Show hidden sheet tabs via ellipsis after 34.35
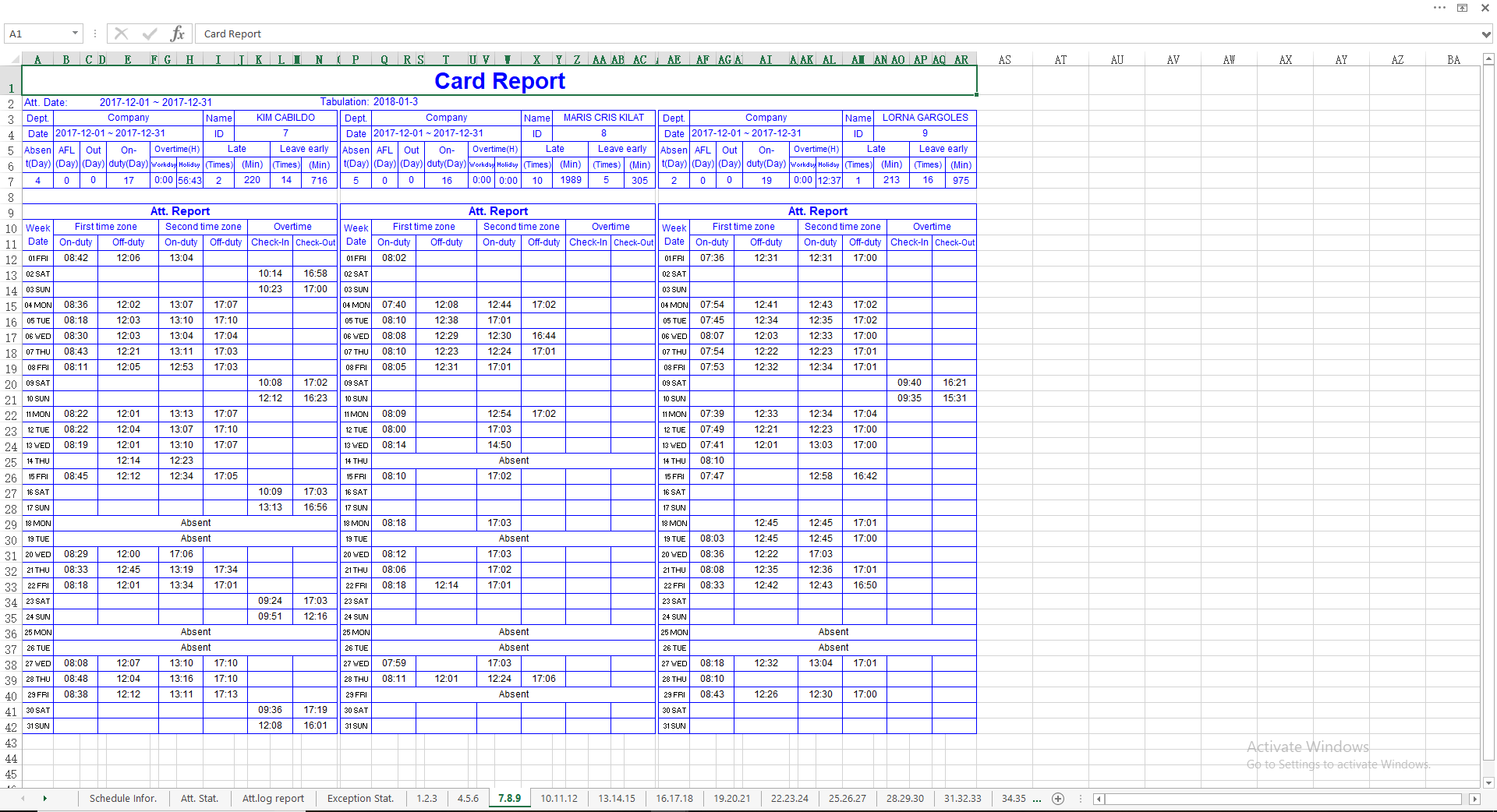Viewport: 1497px width, 812px height. pos(1037,798)
